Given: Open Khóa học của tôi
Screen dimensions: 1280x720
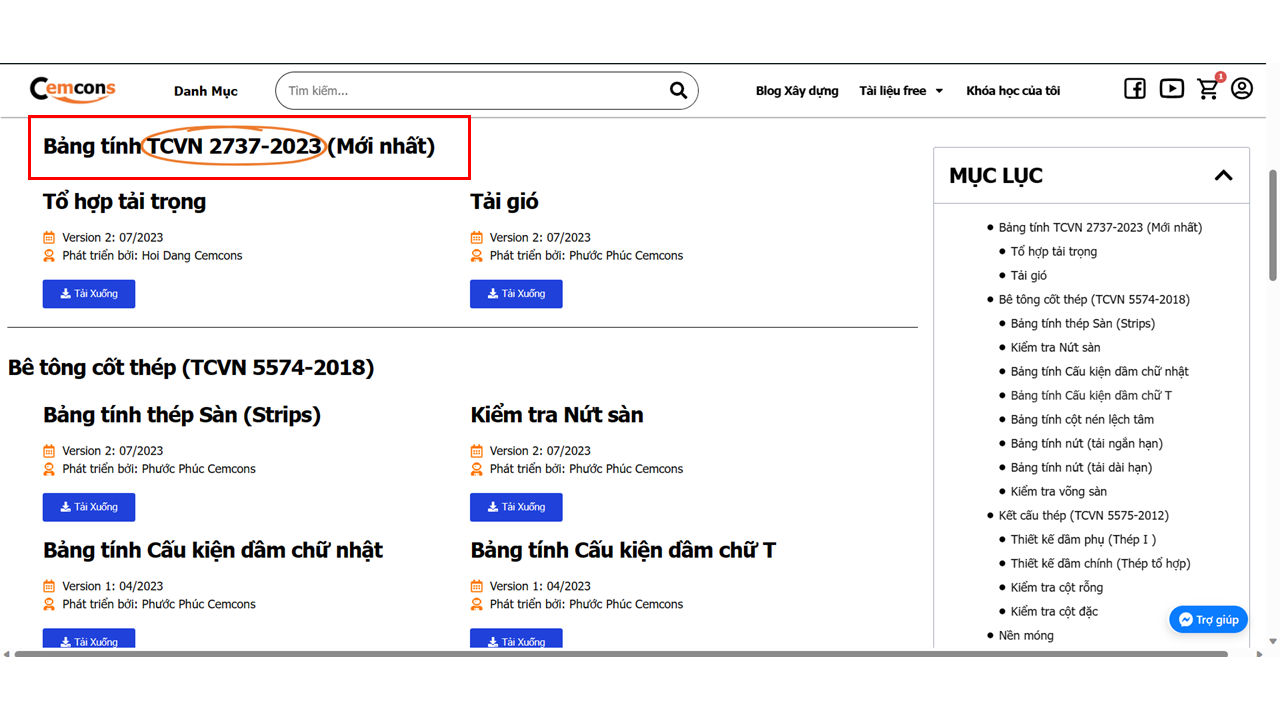Looking at the screenshot, I should (1013, 91).
